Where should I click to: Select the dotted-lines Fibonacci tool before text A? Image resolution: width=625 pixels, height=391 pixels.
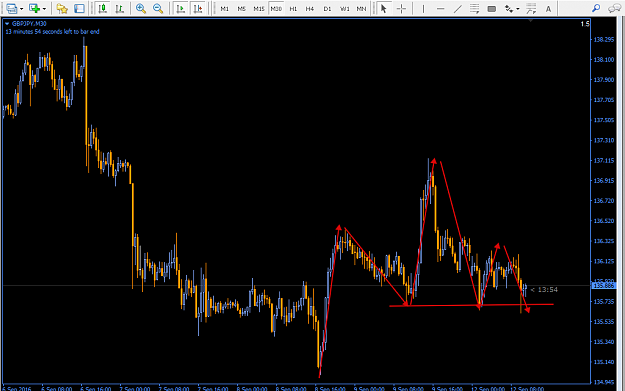[531, 8]
